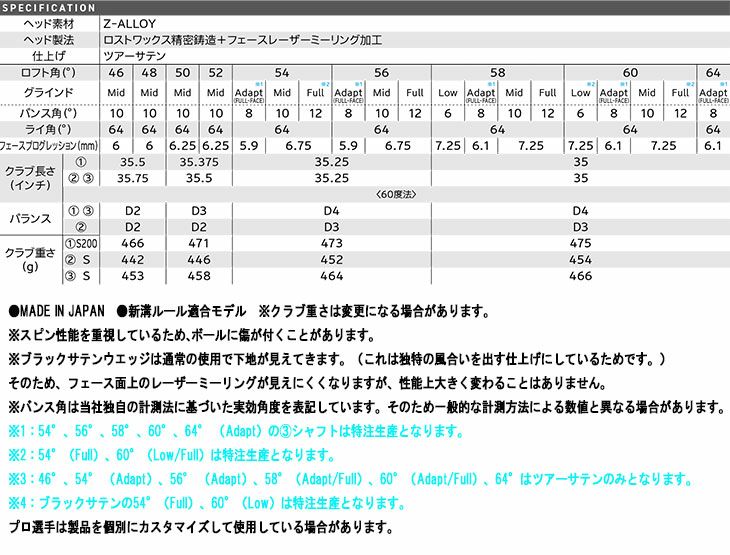Click the ①S200 shaft label
Screen dimensions: 730x555
coord(83,243)
